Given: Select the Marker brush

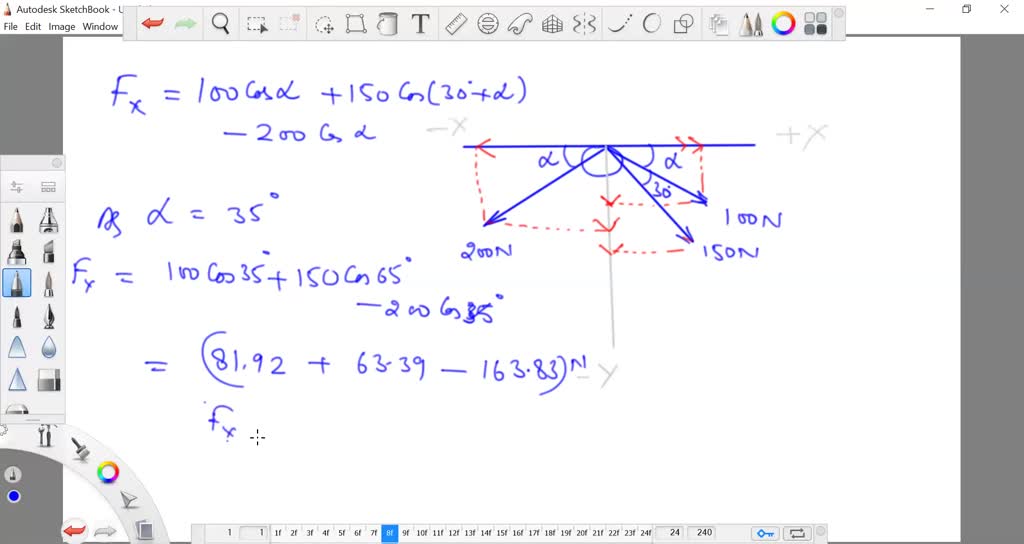Looking at the screenshot, I should pos(17,252).
